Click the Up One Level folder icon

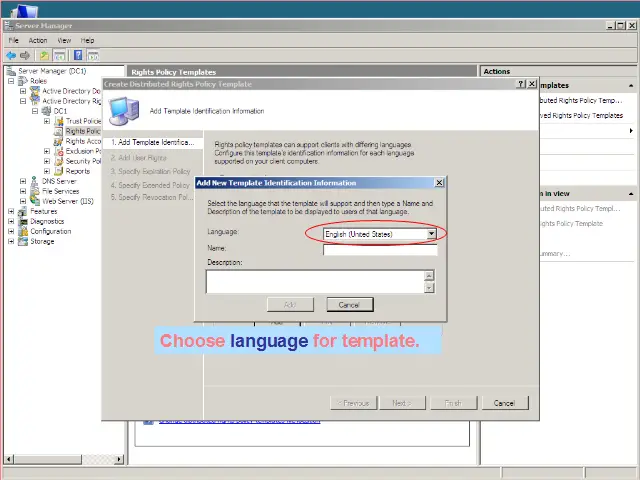coord(44,55)
